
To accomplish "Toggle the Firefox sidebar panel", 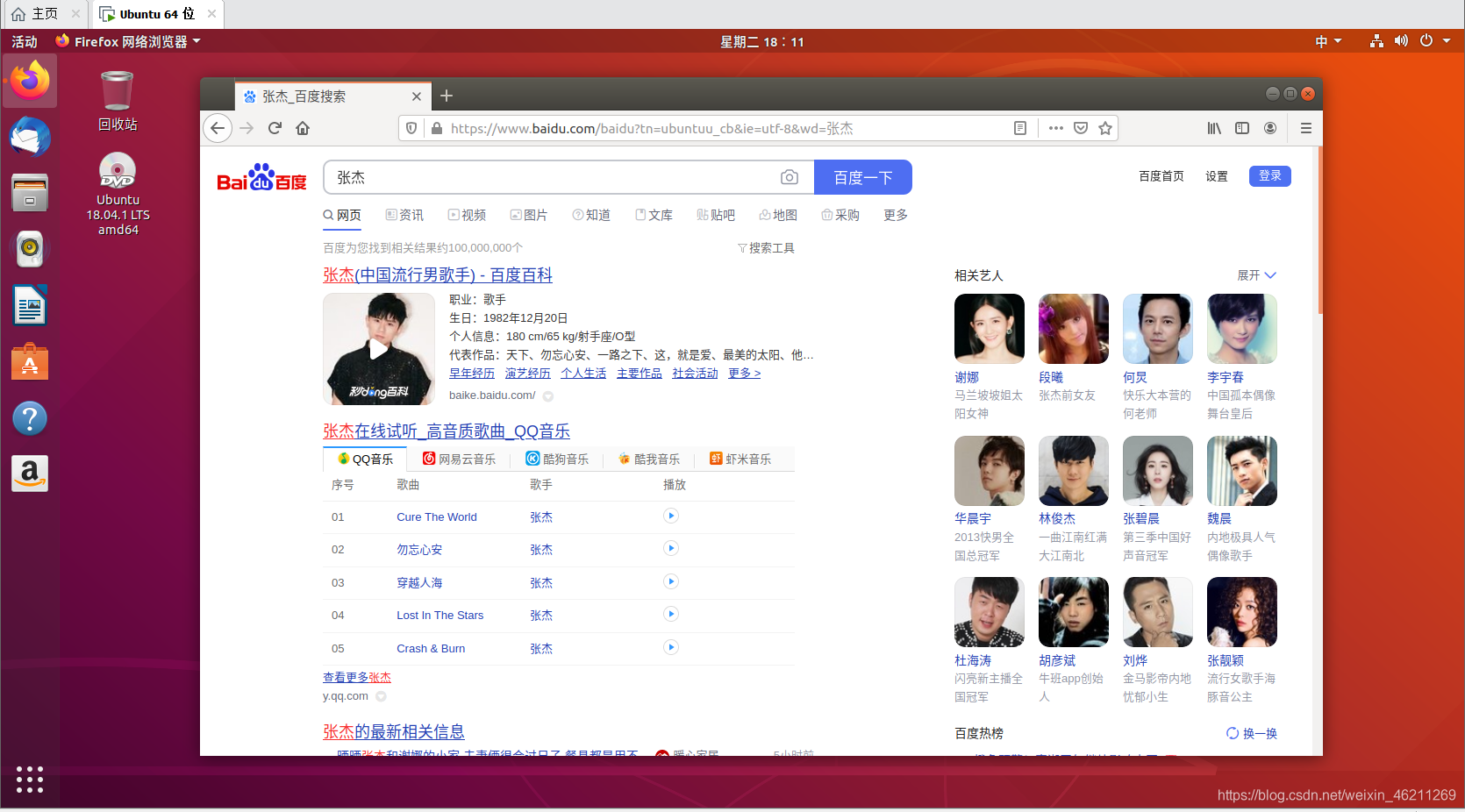I will (x=1242, y=128).
